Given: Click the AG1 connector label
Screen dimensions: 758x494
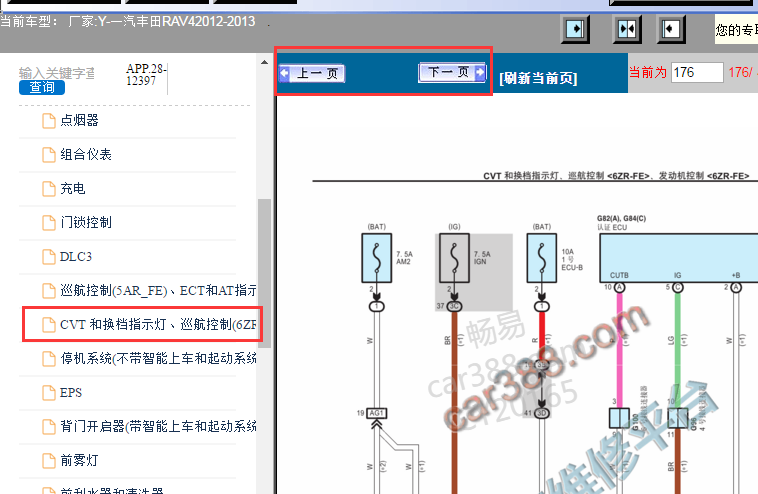Looking at the screenshot, I should point(377,413).
